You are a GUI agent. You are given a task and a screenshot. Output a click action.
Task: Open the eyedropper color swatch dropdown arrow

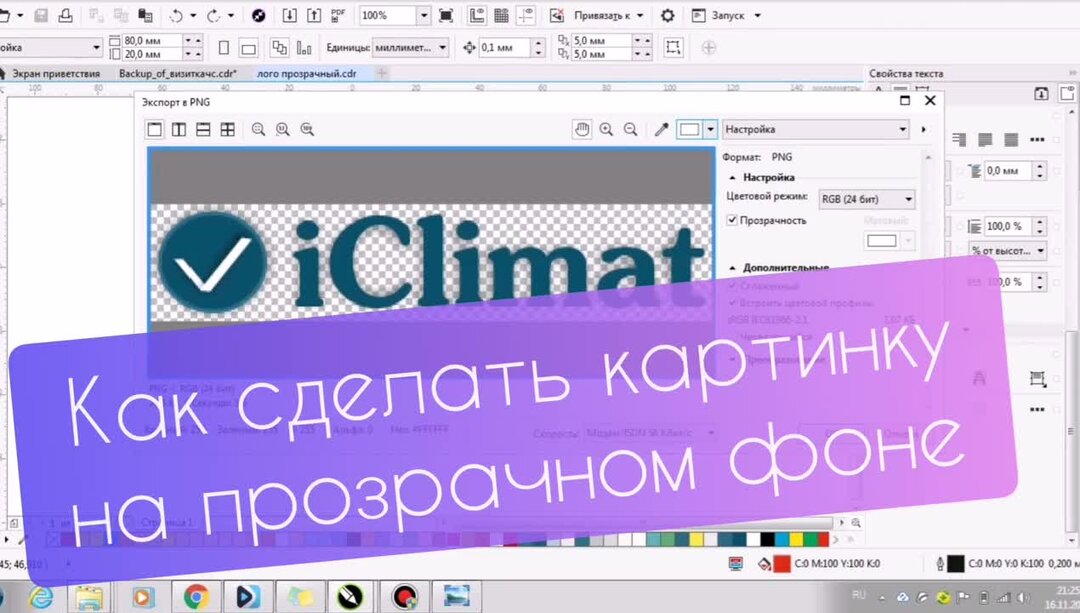coord(710,129)
